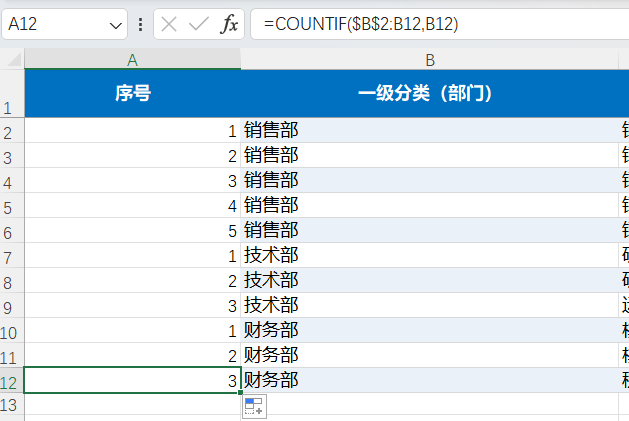The image size is (629, 421).
Task: Click the Insert Function fx icon
Action: [x=229, y=24]
